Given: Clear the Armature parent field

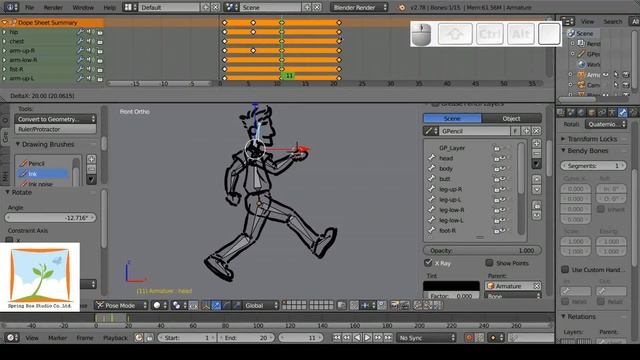Looking at the screenshot, I should click(x=537, y=286).
